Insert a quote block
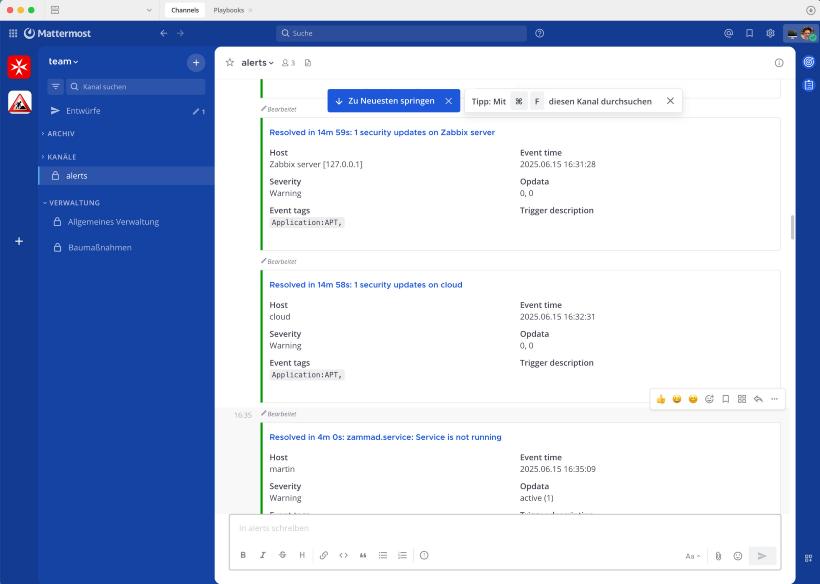The image size is (820, 584). point(363,555)
